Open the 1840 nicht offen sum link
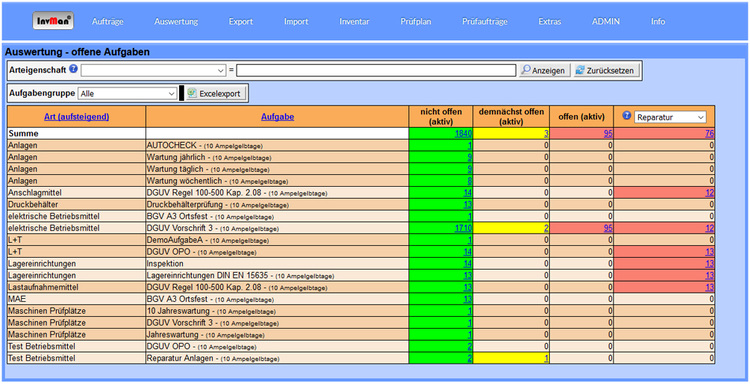 click(x=463, y=134)
